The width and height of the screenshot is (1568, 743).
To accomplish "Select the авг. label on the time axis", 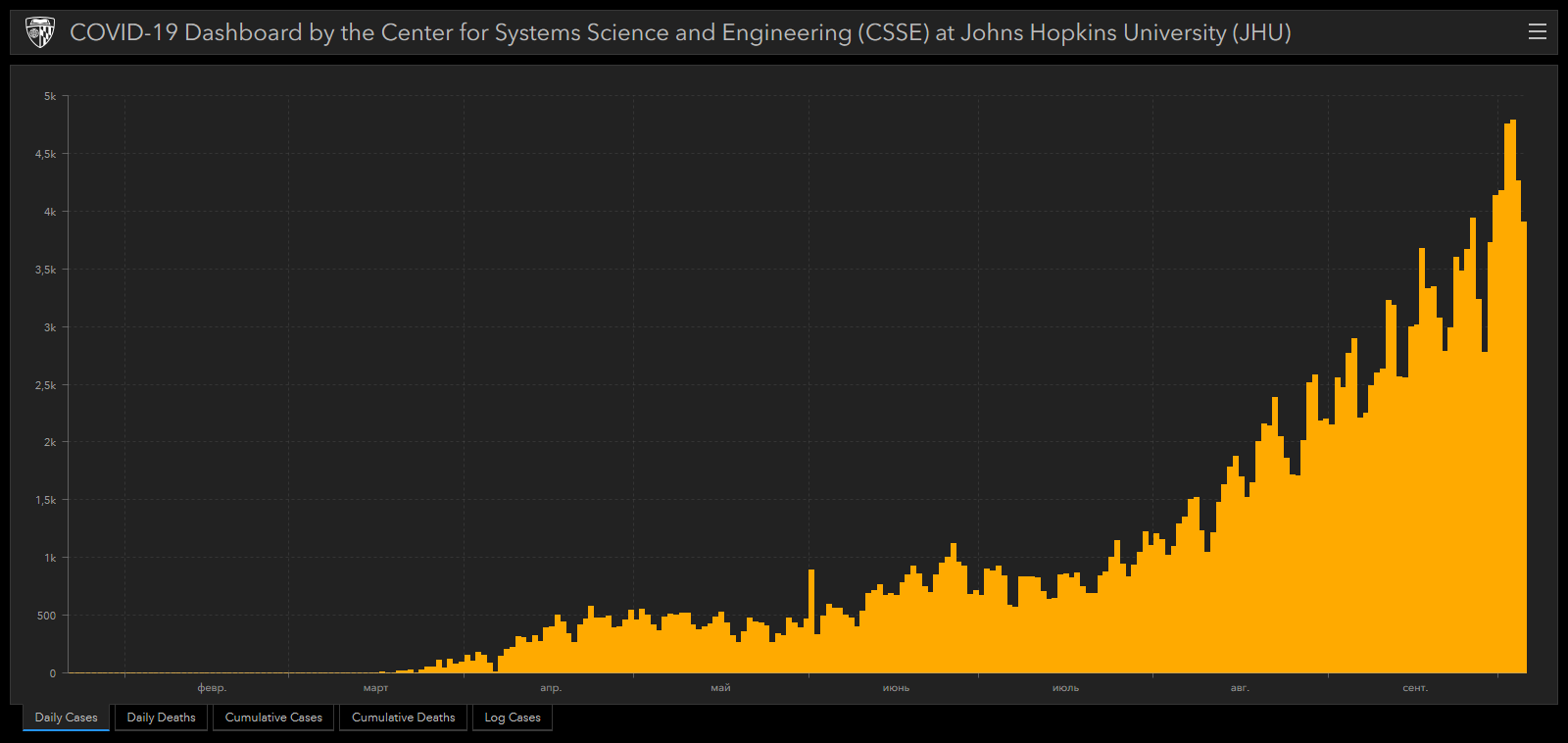I will pos(1240,688).
